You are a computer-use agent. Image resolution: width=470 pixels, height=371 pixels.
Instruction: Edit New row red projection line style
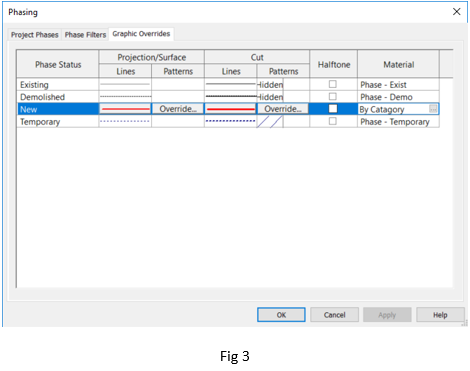click(125, 109)
